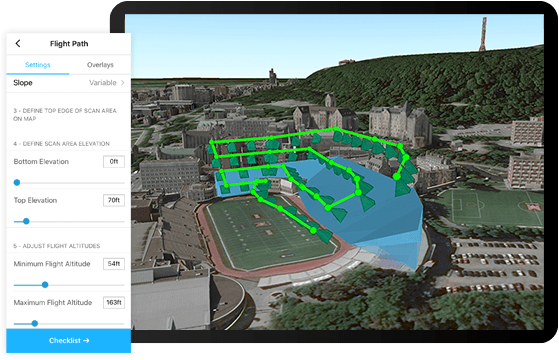Click the 'Top Elevation' label
The height and width of the screenshot is (360, 559).
coord(35,200)
